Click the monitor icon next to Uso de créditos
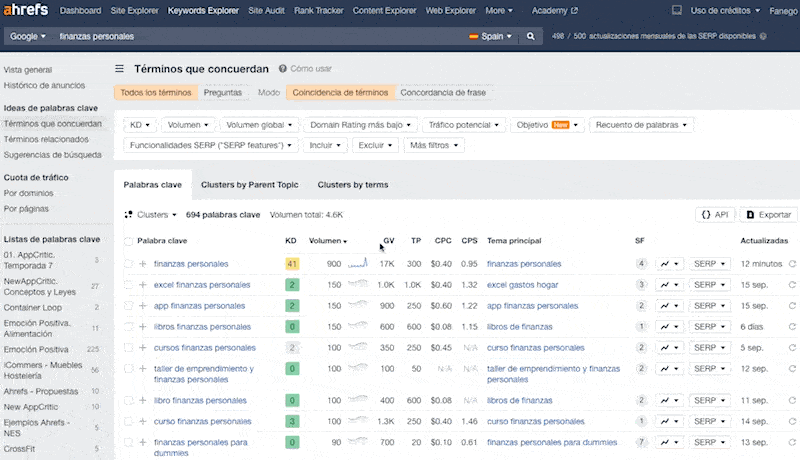The image size is (800, 460). (x=677, y=10)
